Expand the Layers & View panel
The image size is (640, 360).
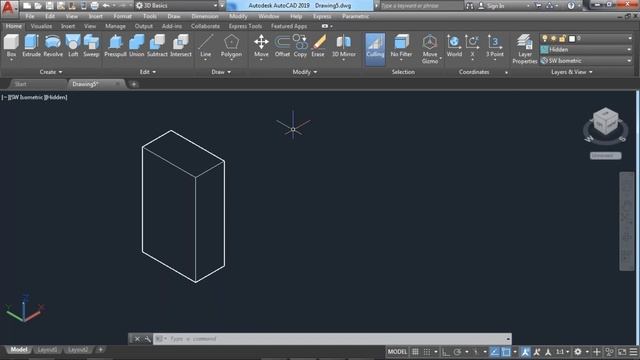(x=571, y=72)
